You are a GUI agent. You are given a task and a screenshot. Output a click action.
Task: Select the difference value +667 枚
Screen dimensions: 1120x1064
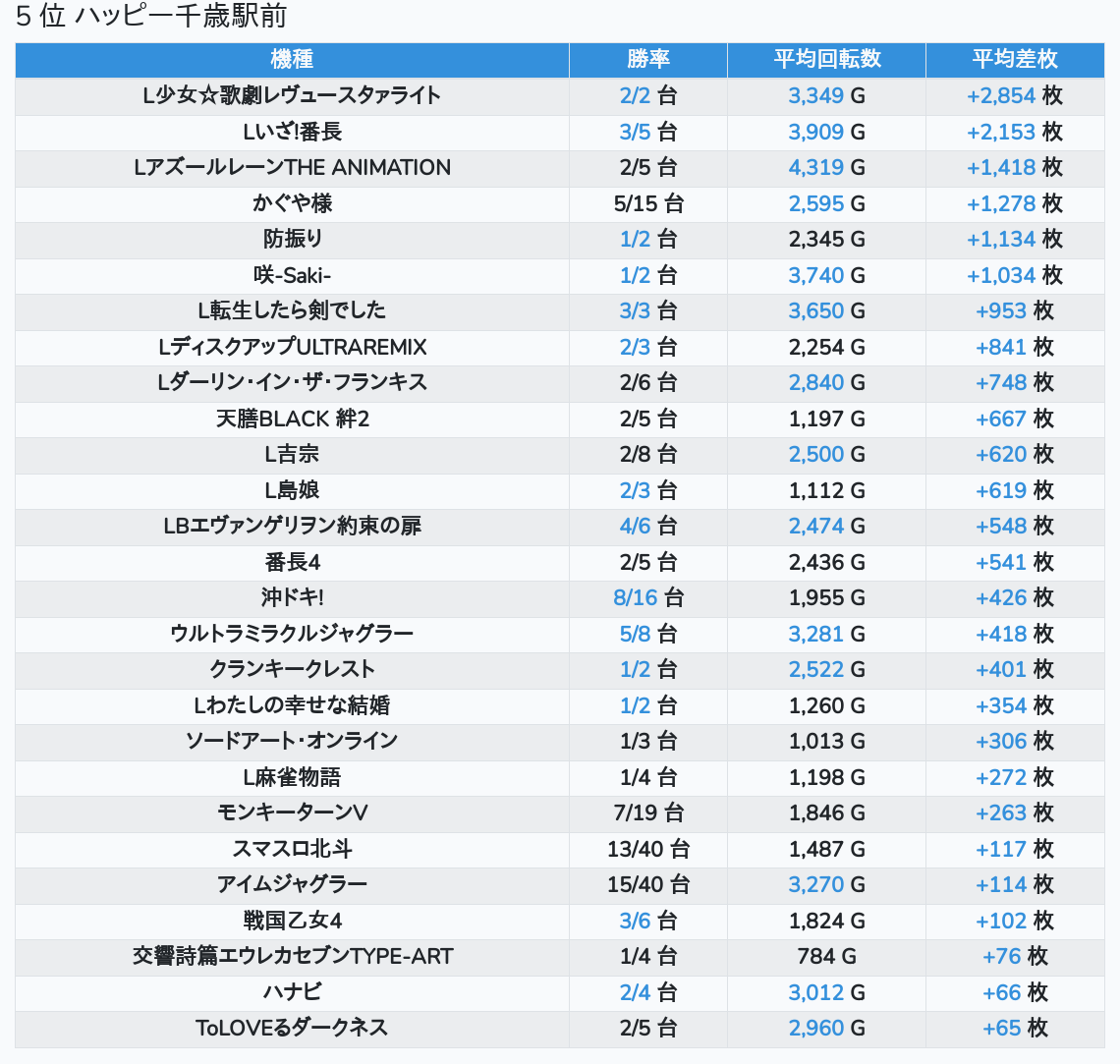tap(1015, 420)
